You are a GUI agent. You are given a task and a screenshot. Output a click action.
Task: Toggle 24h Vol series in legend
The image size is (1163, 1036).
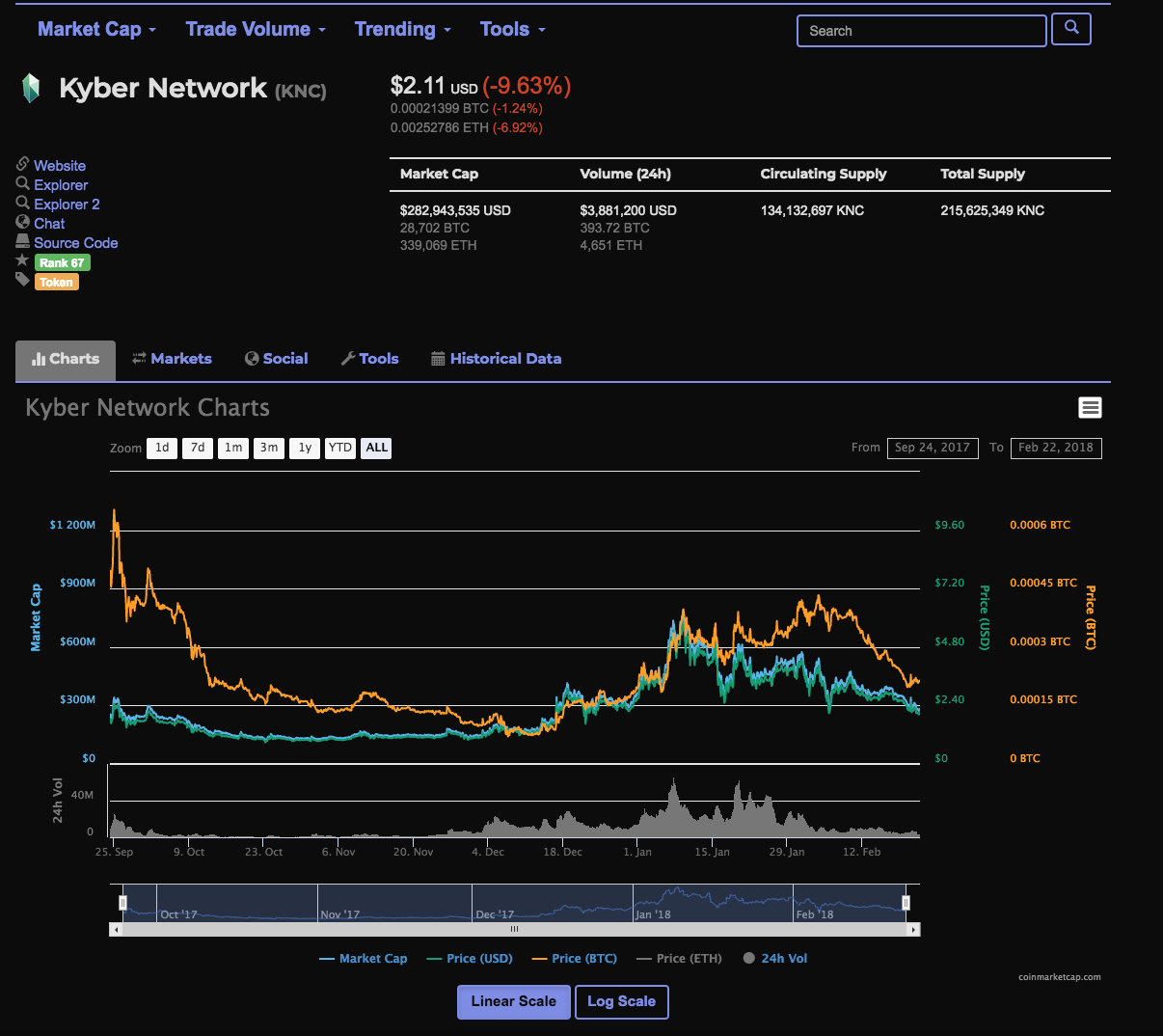click(775, 959)
